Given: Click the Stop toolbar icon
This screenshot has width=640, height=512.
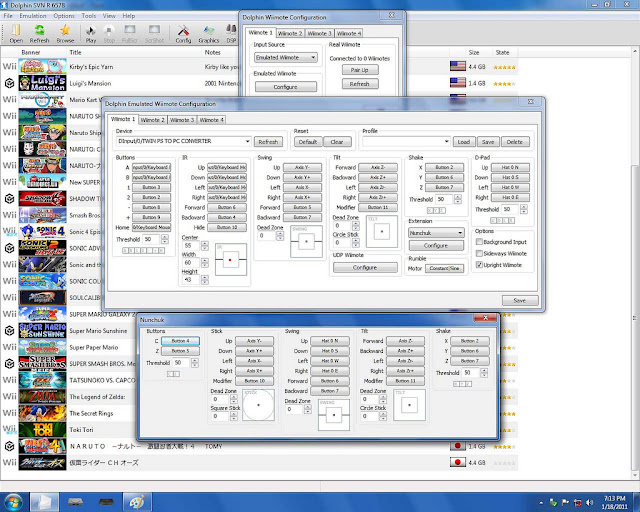Looking at the screenshot, I should (x=109, y=33).
